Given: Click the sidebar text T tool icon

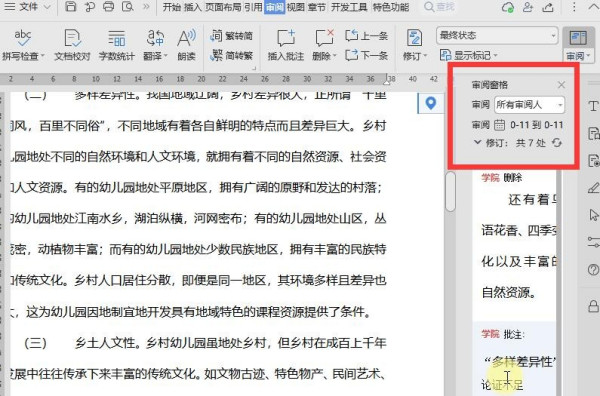Looking at the screenshot, I should click(x=593, y=106).
